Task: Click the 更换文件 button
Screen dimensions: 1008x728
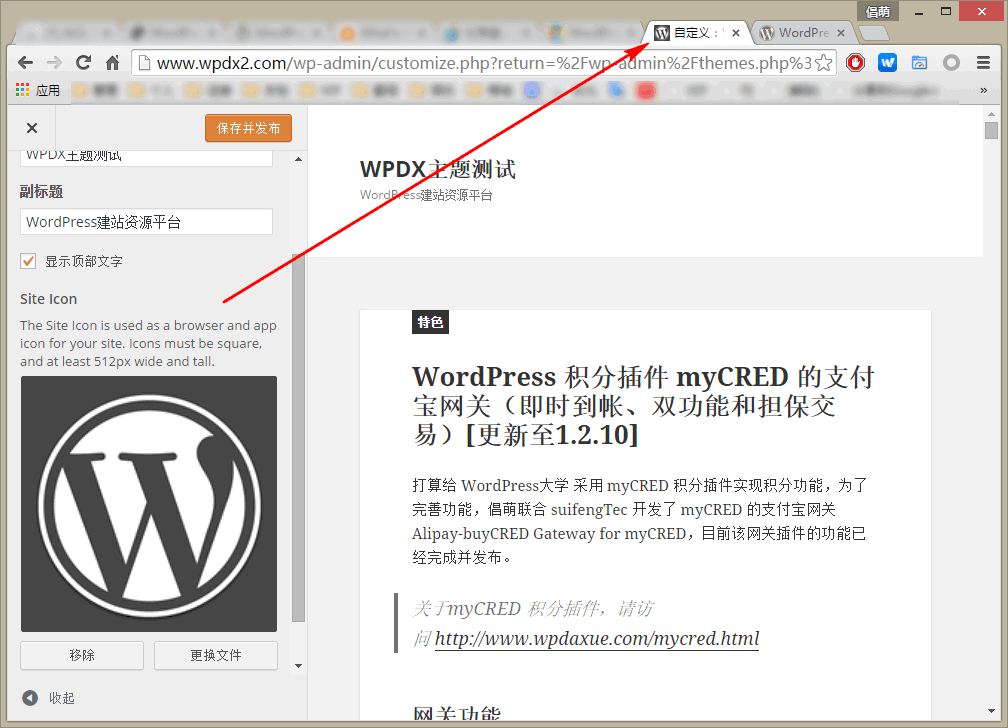Action: [x=216, y=655]
